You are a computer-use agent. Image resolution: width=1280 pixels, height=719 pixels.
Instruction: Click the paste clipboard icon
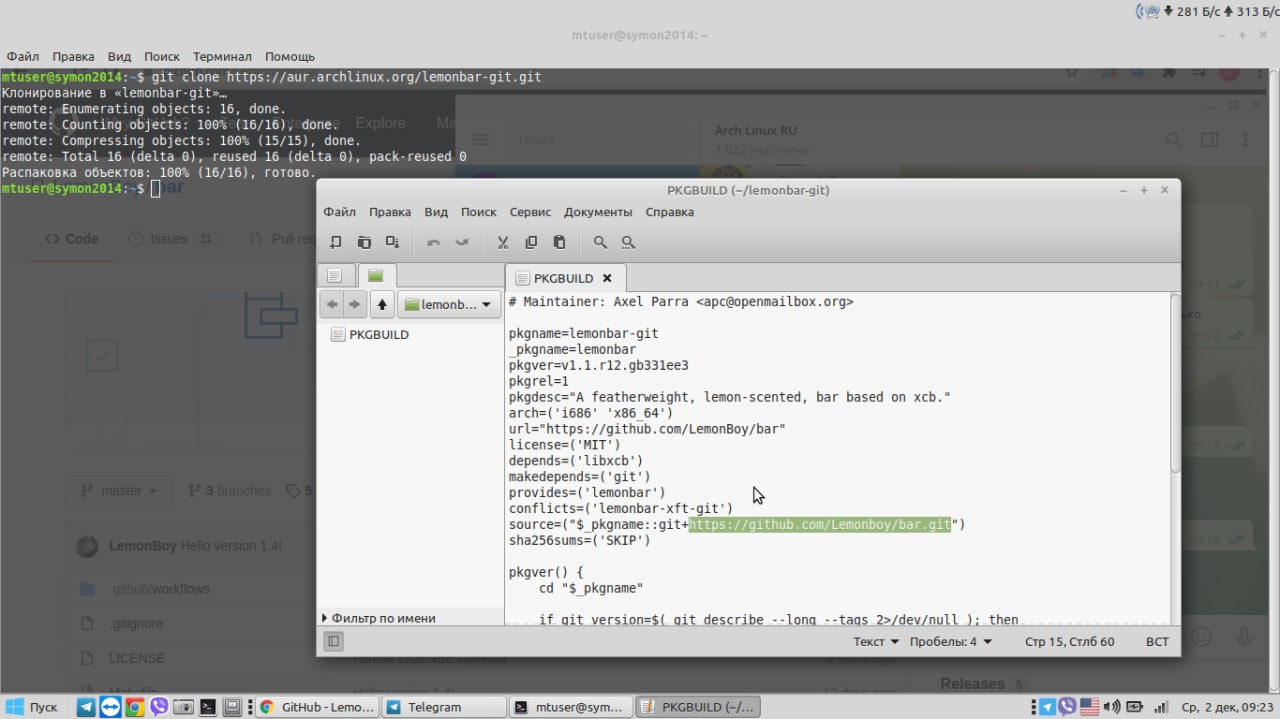pos(559,242)
